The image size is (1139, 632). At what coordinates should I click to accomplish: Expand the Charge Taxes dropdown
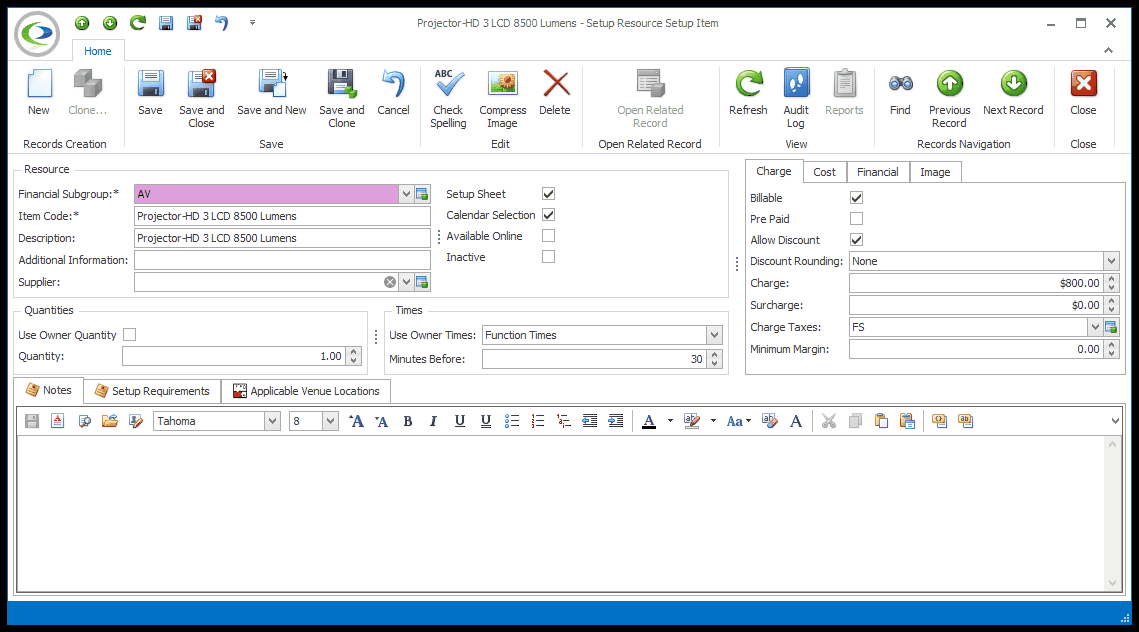[1095, 327]
